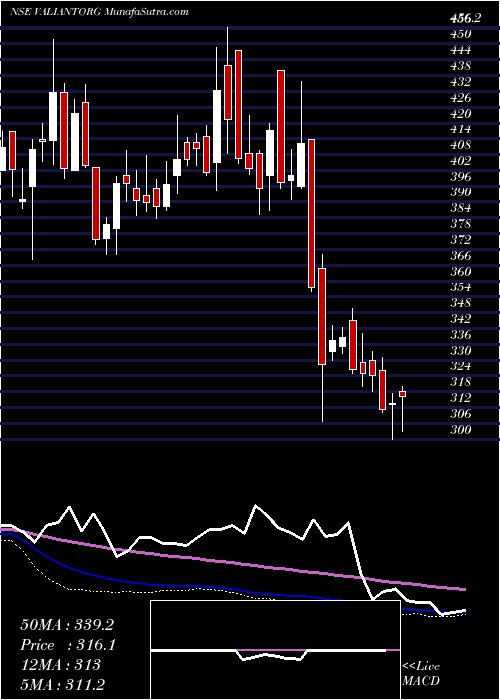This screenshot has width=500, height=700.
Task: Click the NSE VALIANTORG MunafaSutra.com title text
Action: 98,11
